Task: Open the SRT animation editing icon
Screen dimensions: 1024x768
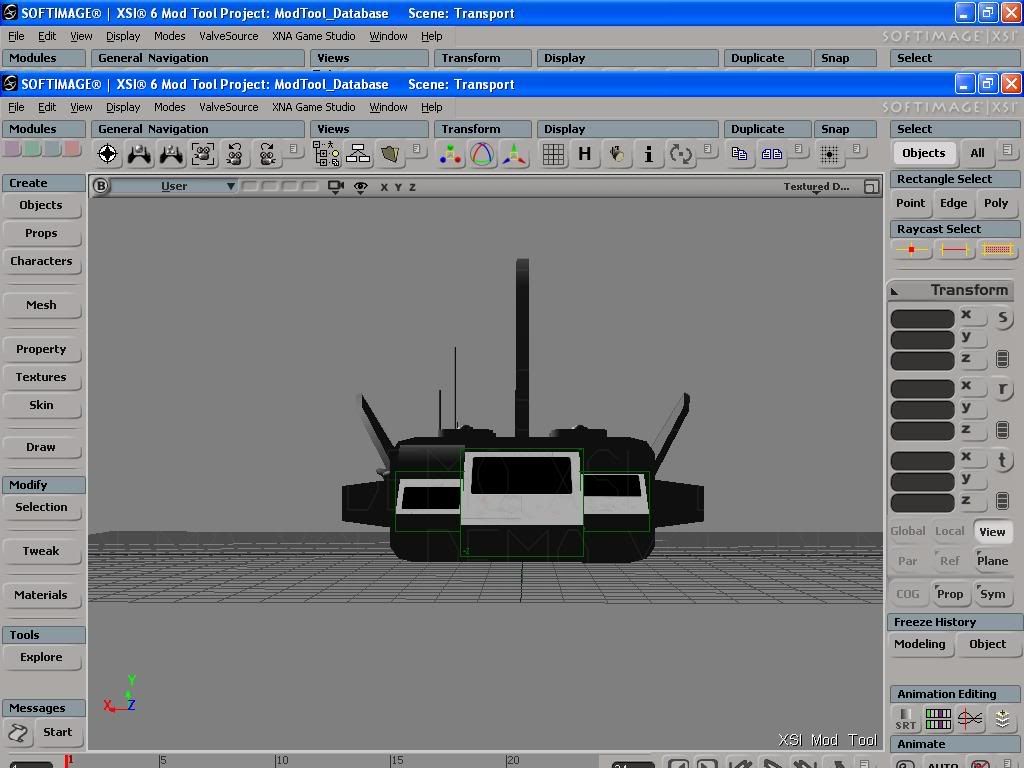Action: pos(906,719)
